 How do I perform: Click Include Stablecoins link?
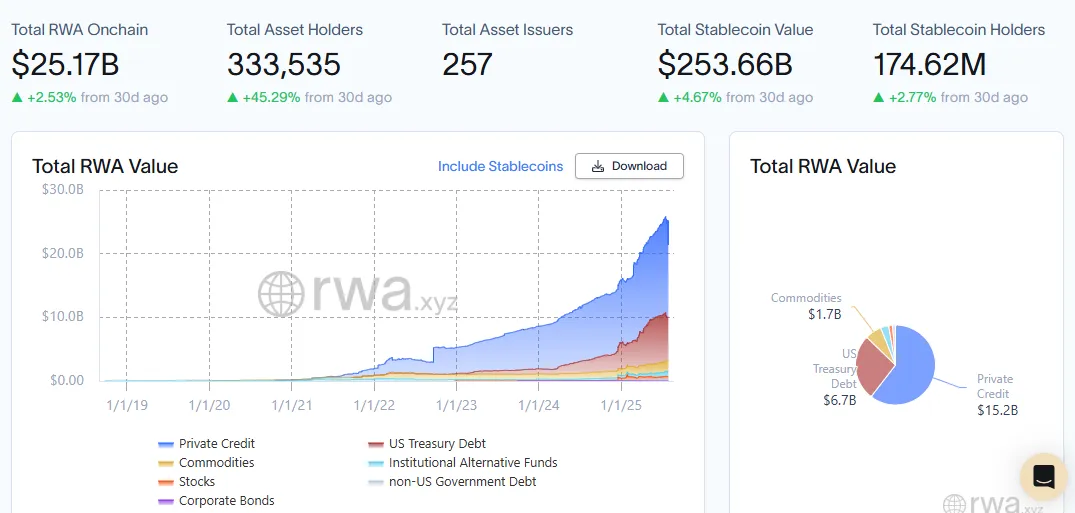tap(500, 167)
